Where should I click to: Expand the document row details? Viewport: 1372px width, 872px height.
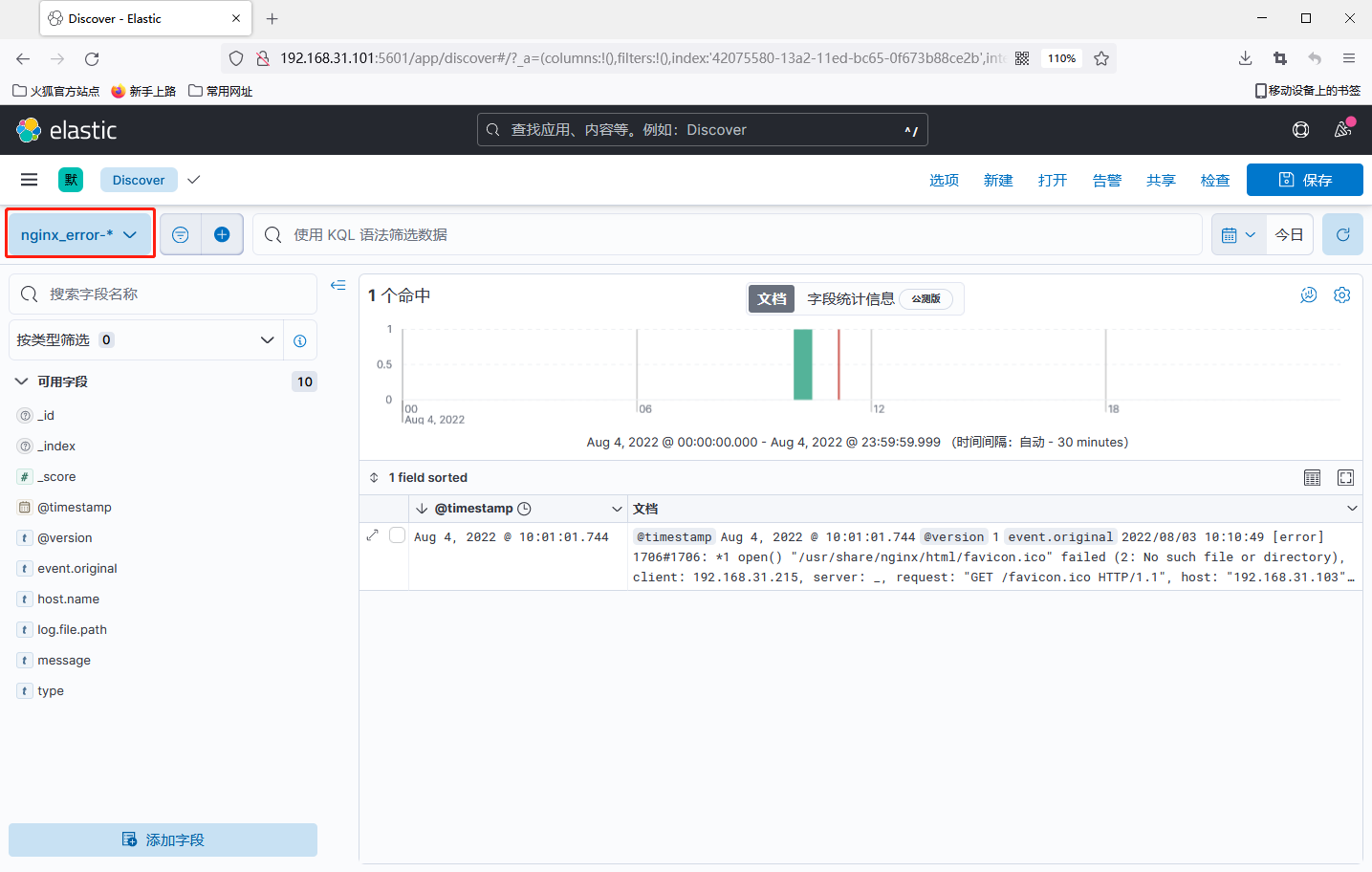373,535
